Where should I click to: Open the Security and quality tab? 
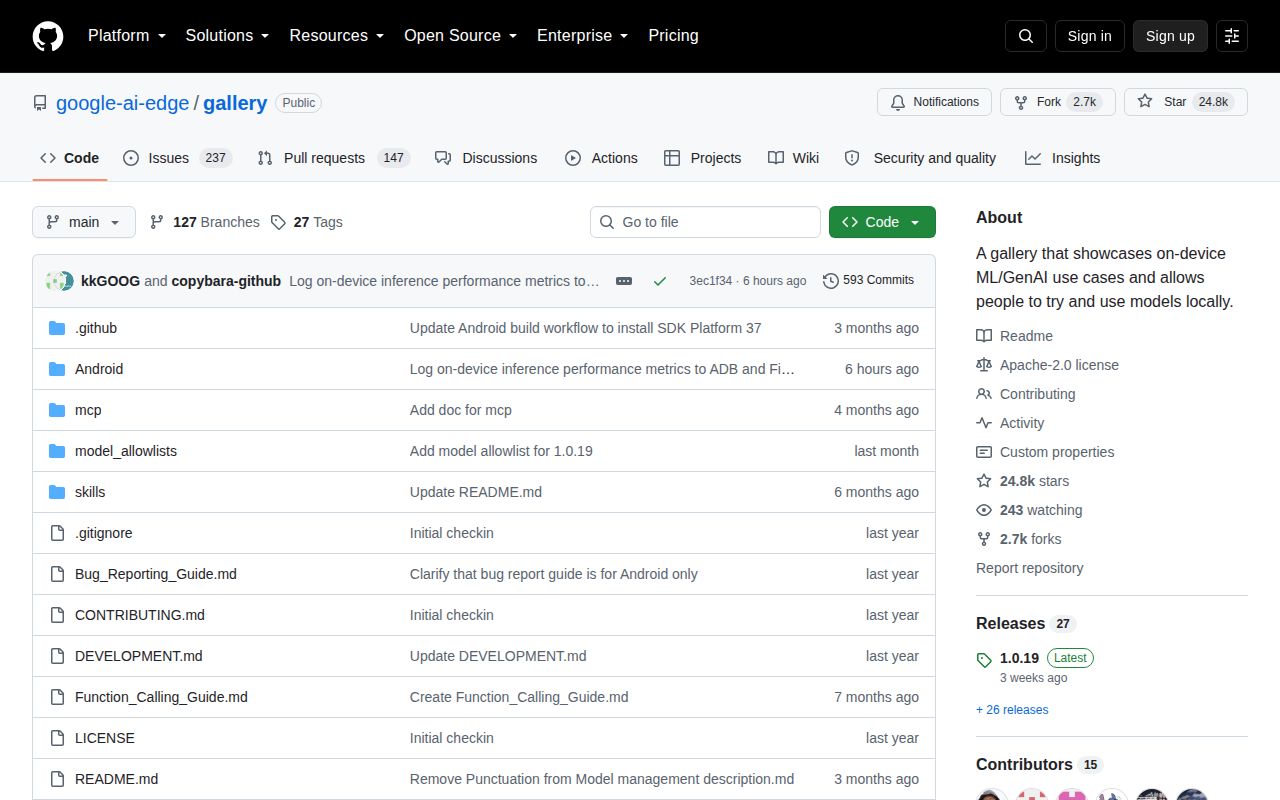920,158
